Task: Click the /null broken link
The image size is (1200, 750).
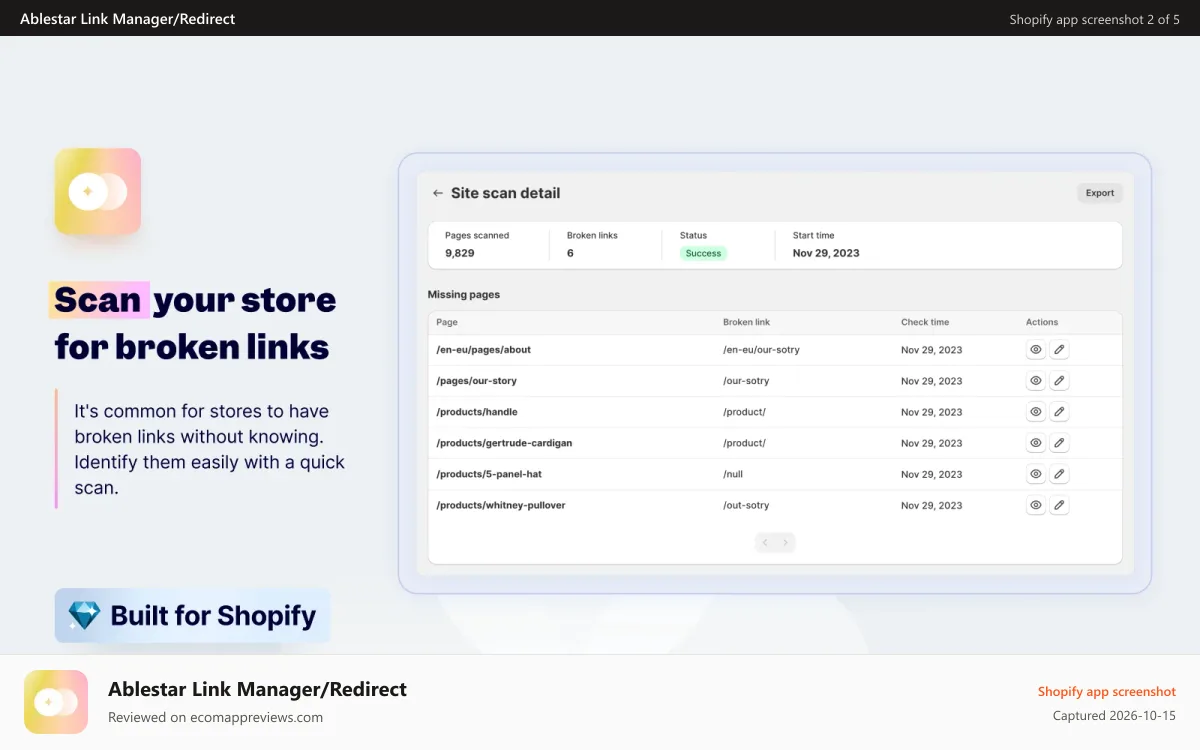Action: pyautogui.click(x=733, y=474)
